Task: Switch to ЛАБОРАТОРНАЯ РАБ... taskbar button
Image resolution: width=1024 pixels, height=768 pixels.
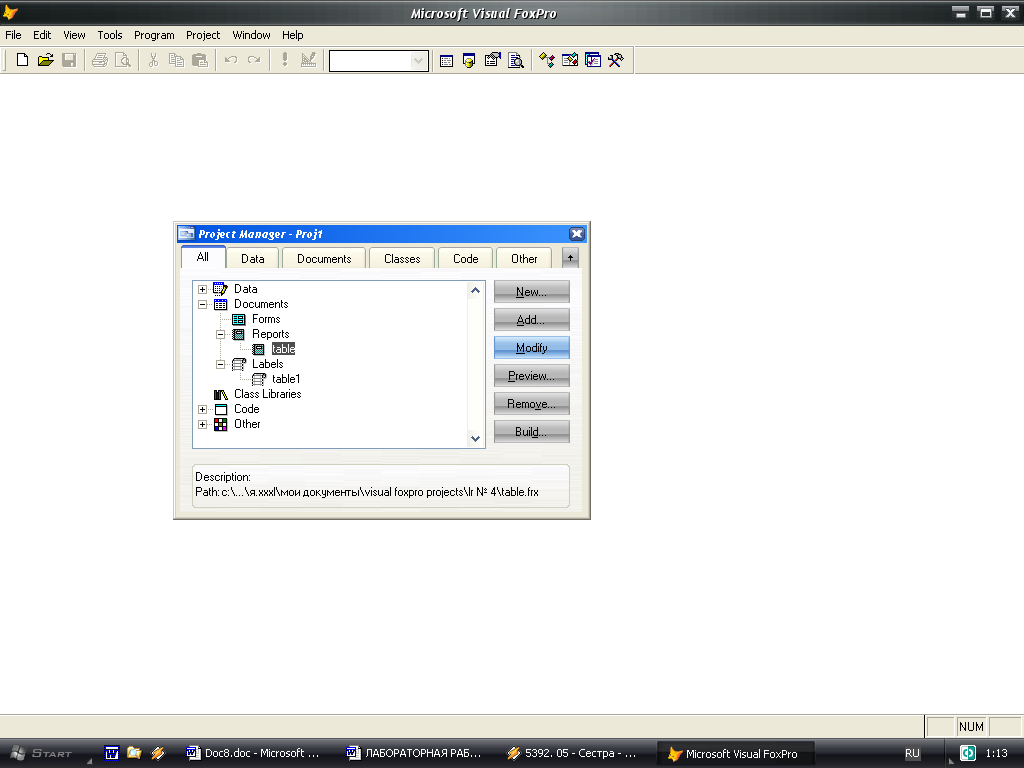Action: 414,754
